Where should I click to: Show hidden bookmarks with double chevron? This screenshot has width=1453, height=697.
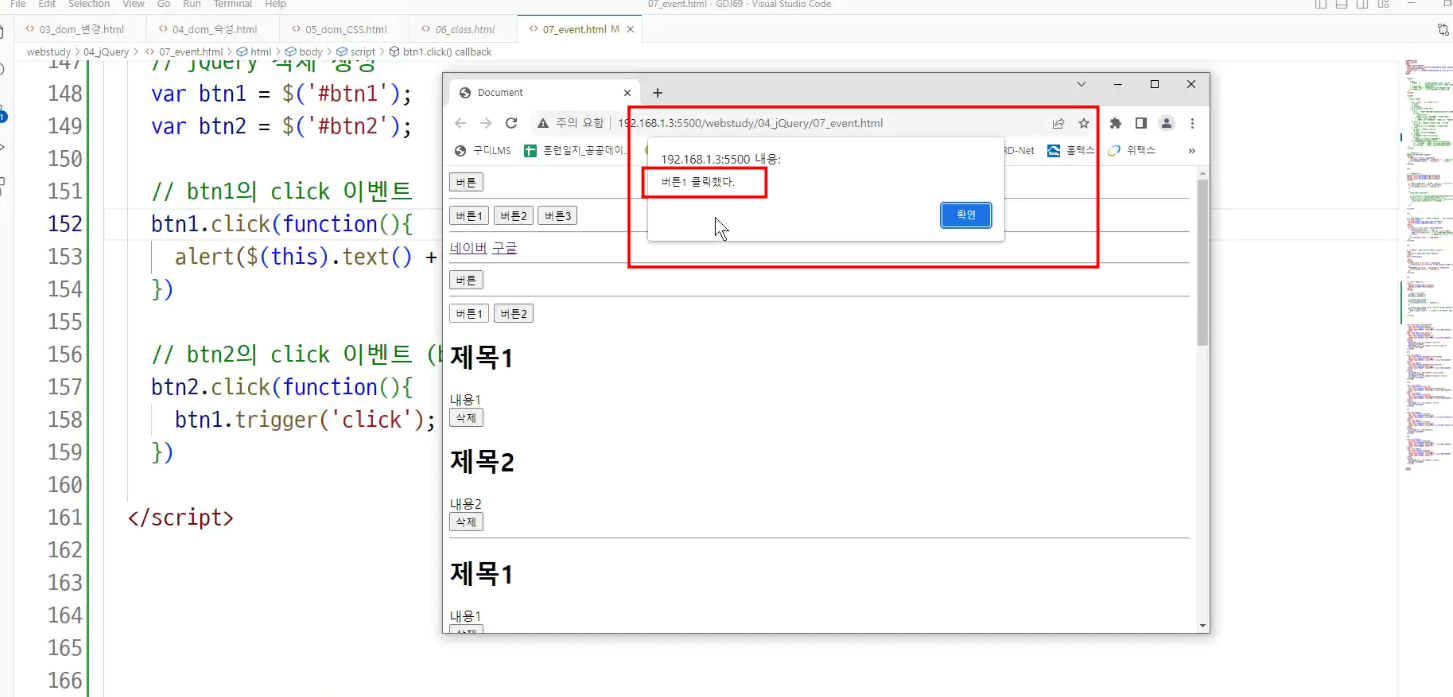tap(1192, 151)
